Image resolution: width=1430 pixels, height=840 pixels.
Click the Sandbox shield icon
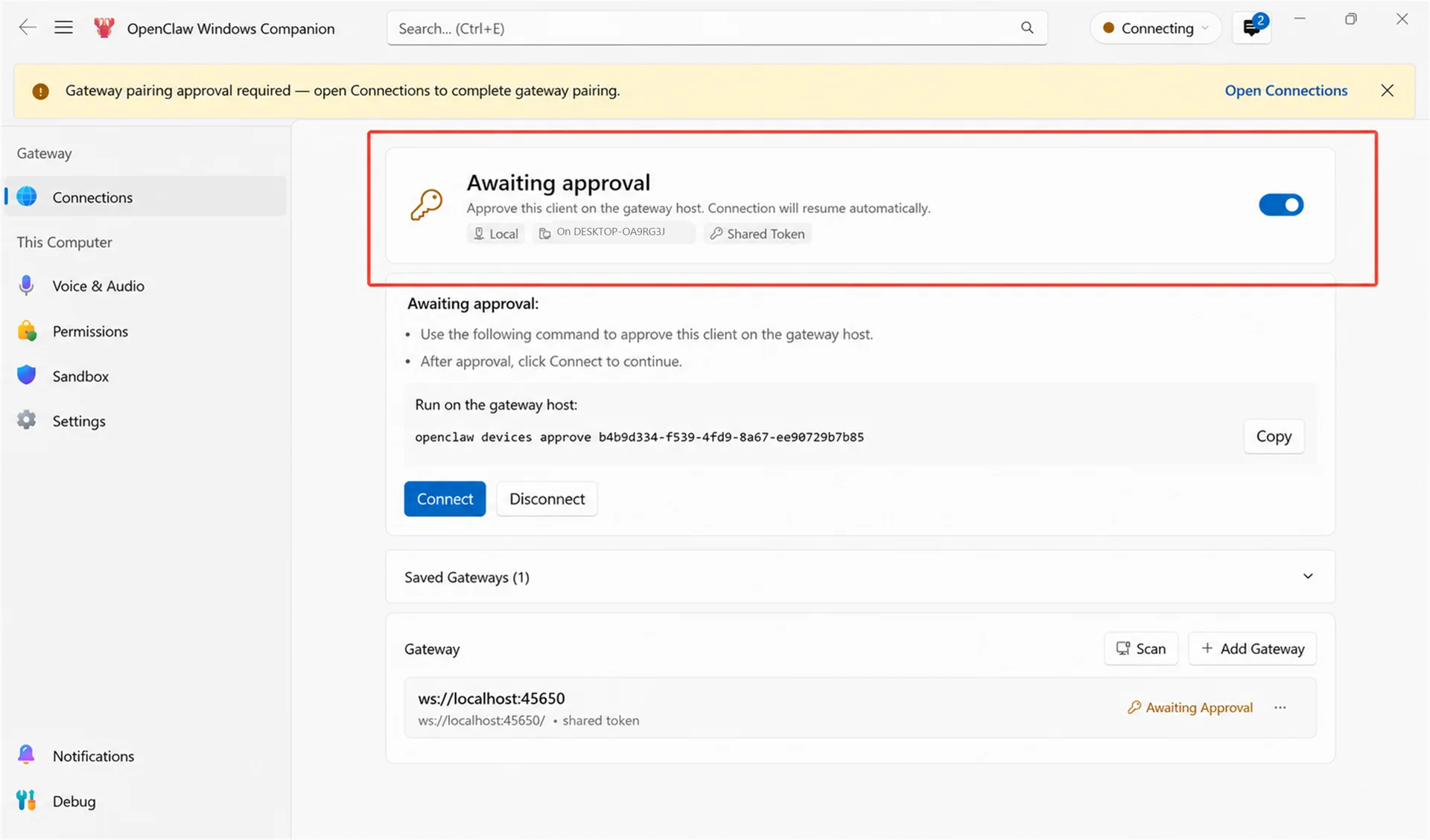(x=27, y=375)
